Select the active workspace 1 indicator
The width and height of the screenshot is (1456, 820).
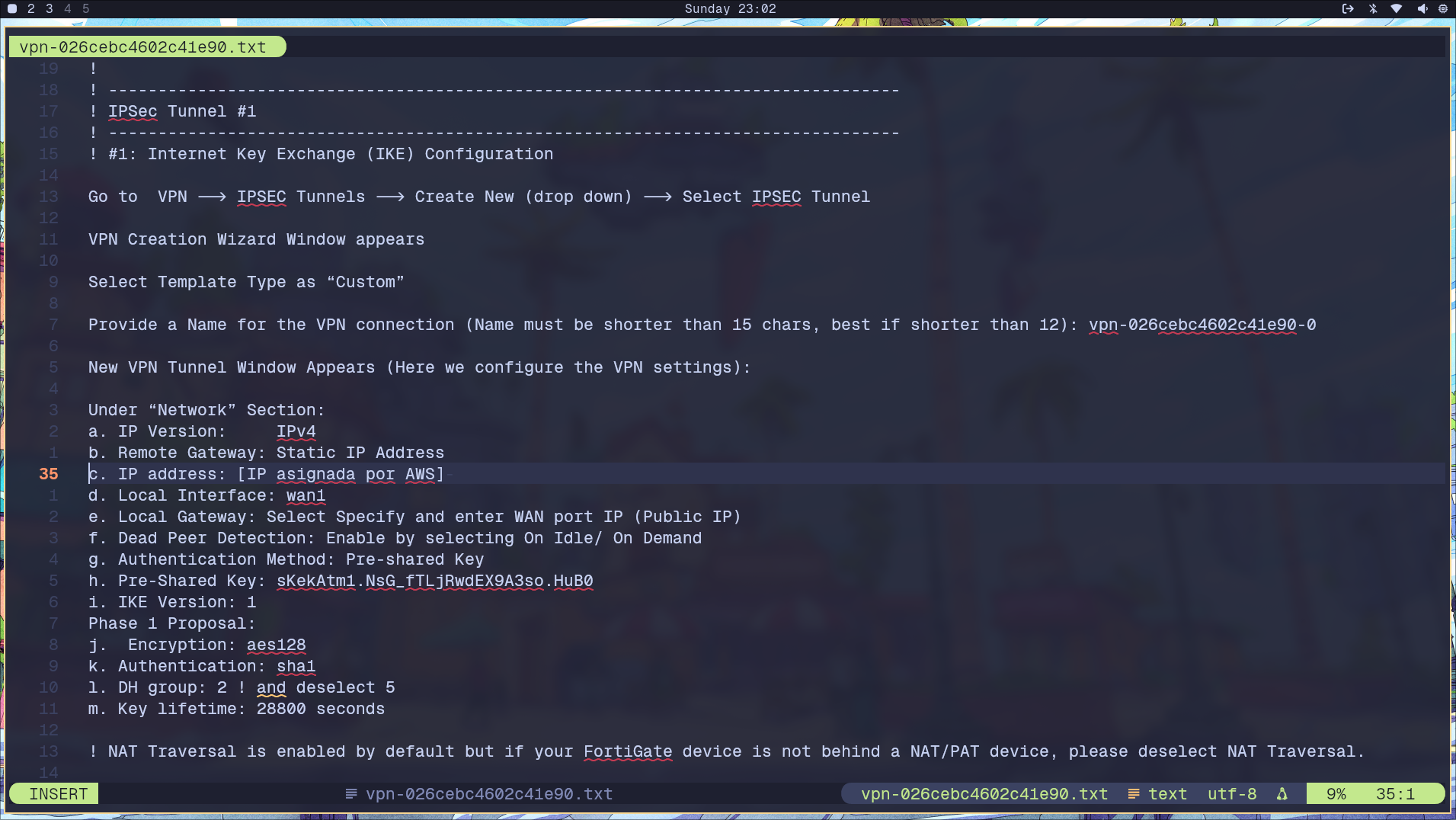click(12, 9)
